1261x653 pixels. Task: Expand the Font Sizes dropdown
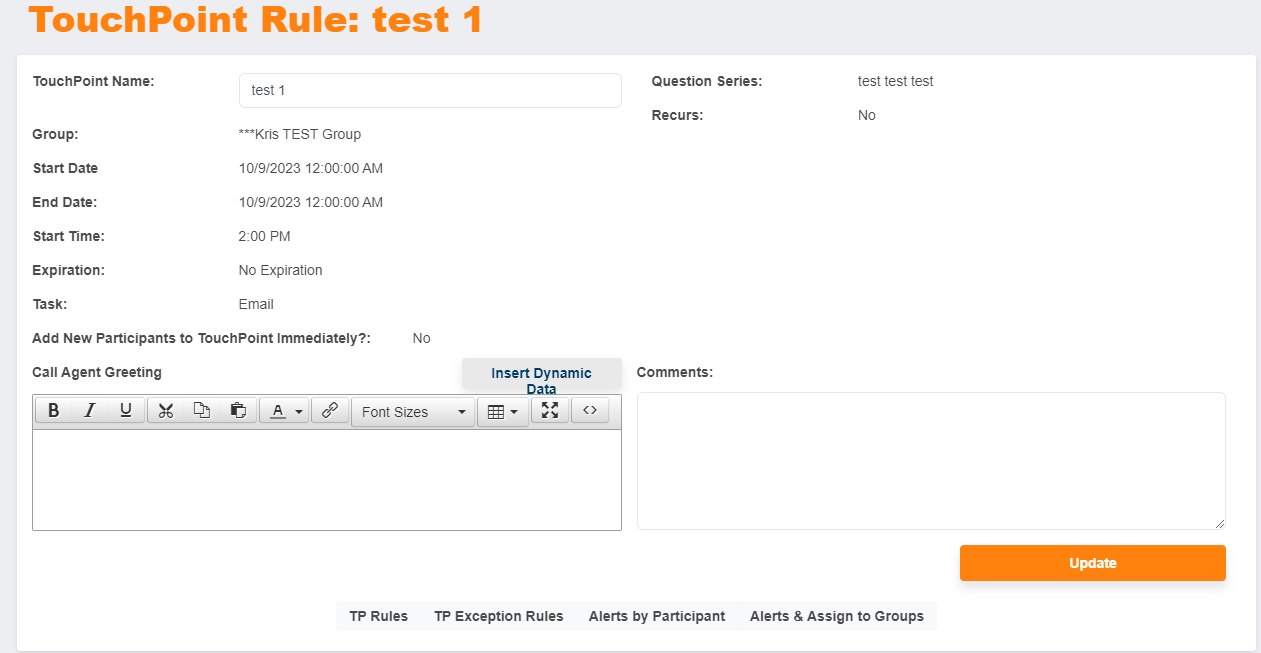tap(414, 412)
